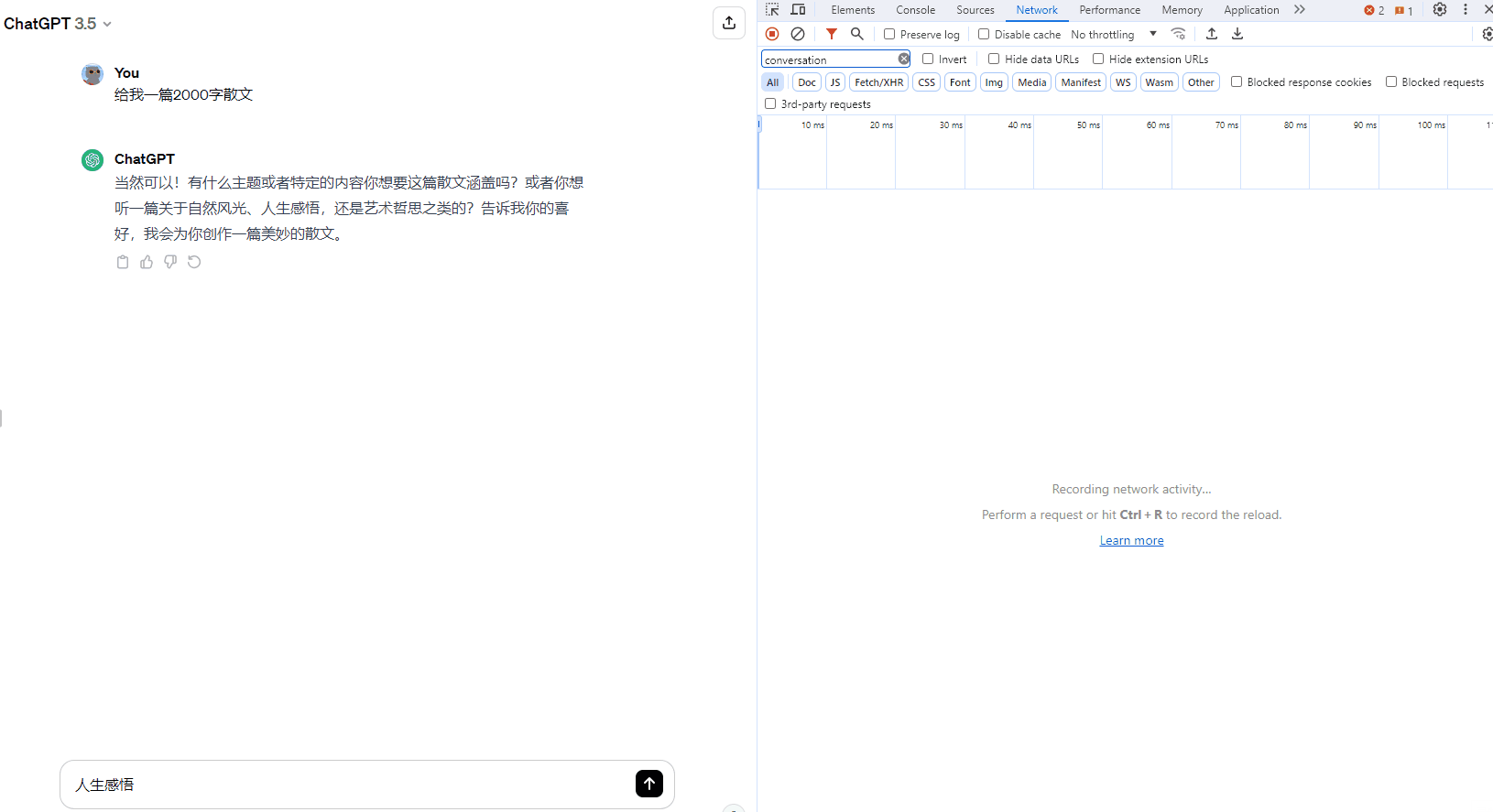1493x812 pixels.
Task: Filter requests by Fetch/XHR
Action: click(878, 82)
